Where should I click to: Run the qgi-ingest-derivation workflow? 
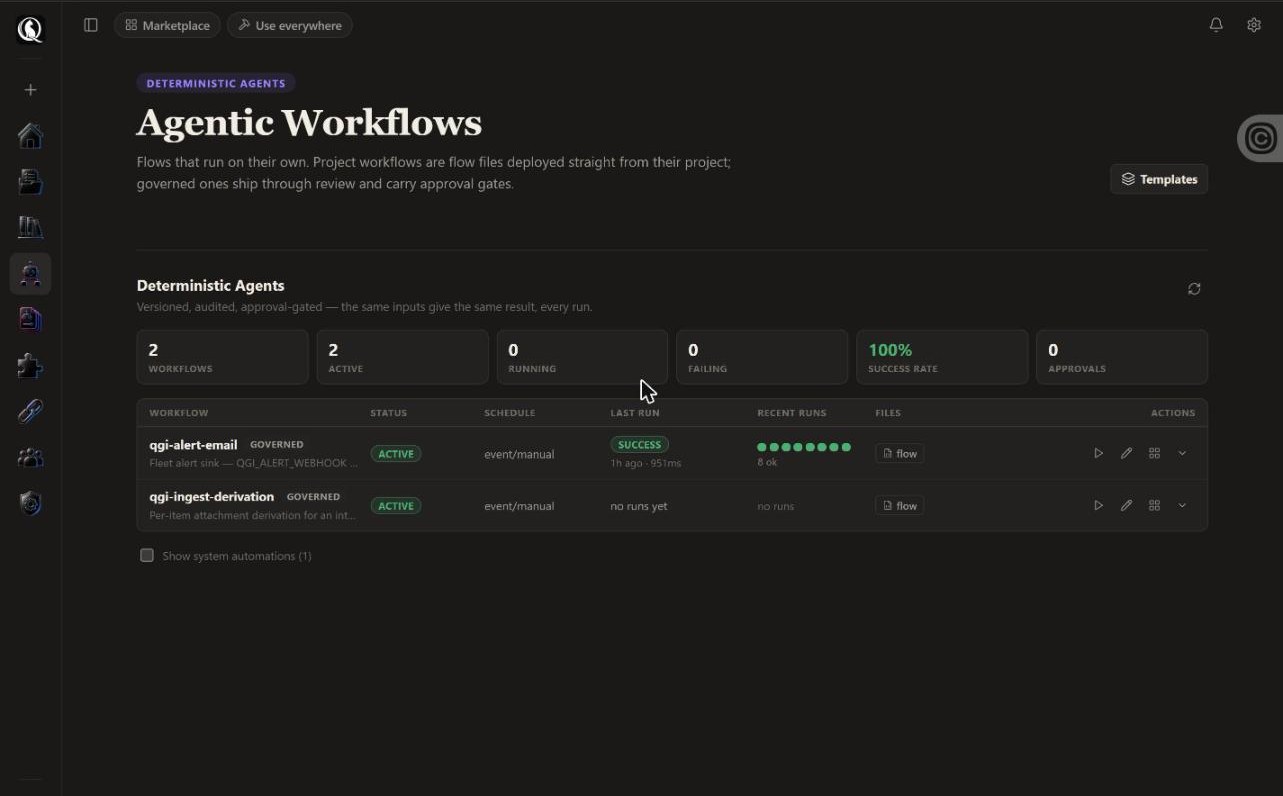click(1098, 505)
